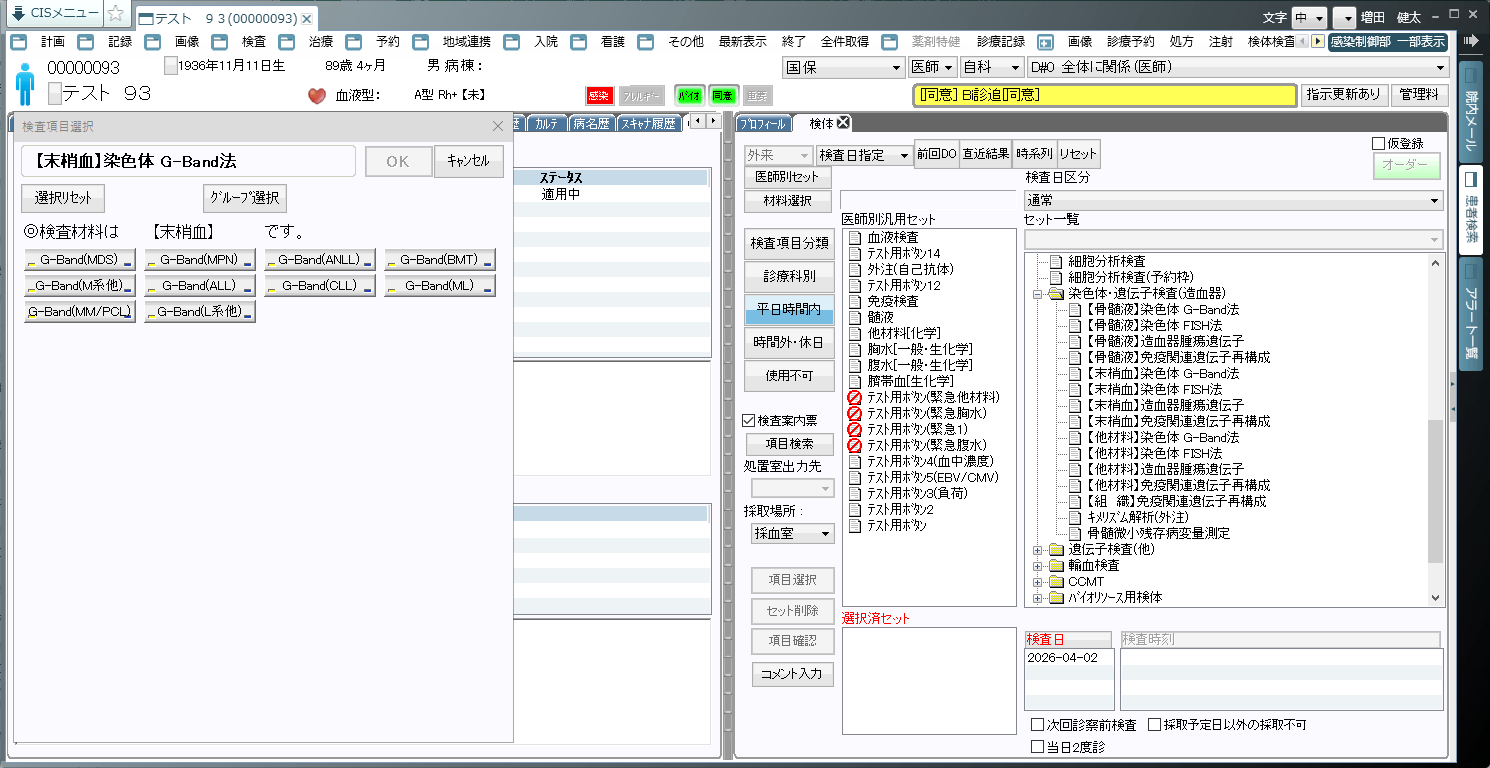Click the 項目検索 button

click(789, 443)
